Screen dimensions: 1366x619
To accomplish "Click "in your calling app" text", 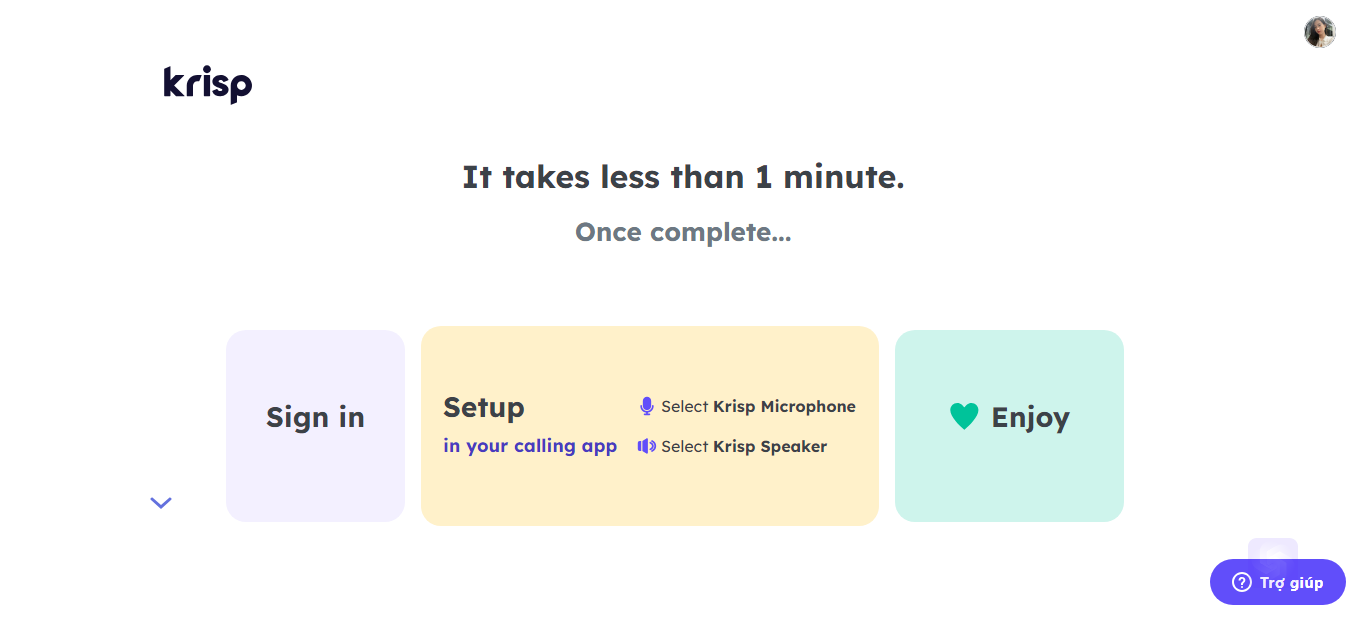I will pyautogui.click(x=530, y=446).
